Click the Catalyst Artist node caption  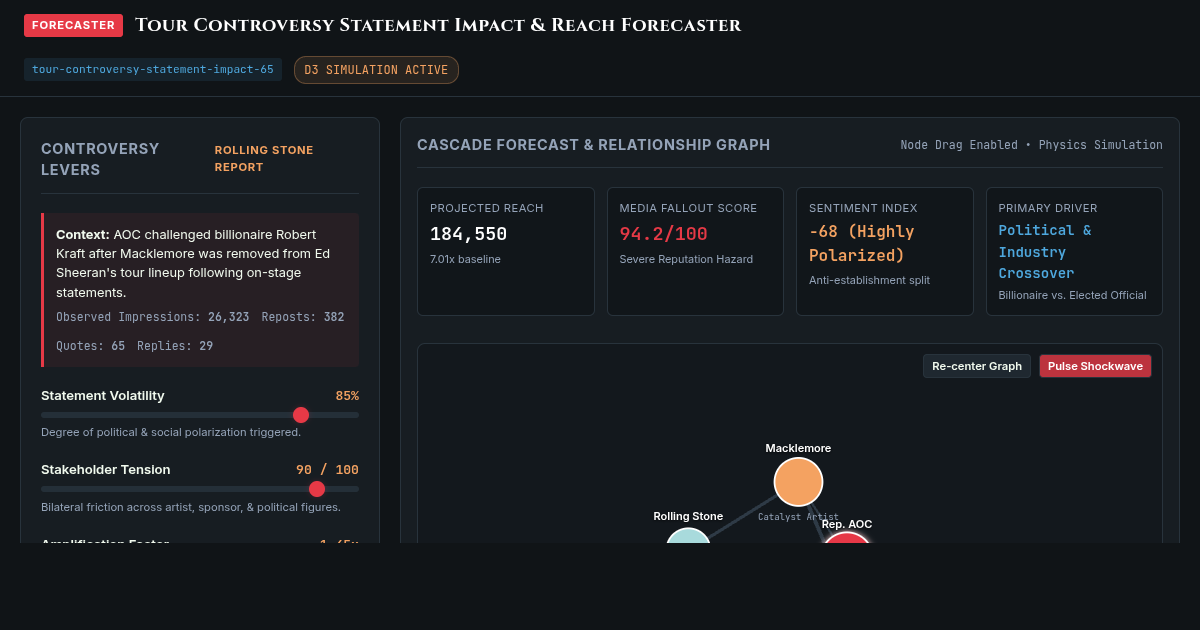(x=798, y=517)
